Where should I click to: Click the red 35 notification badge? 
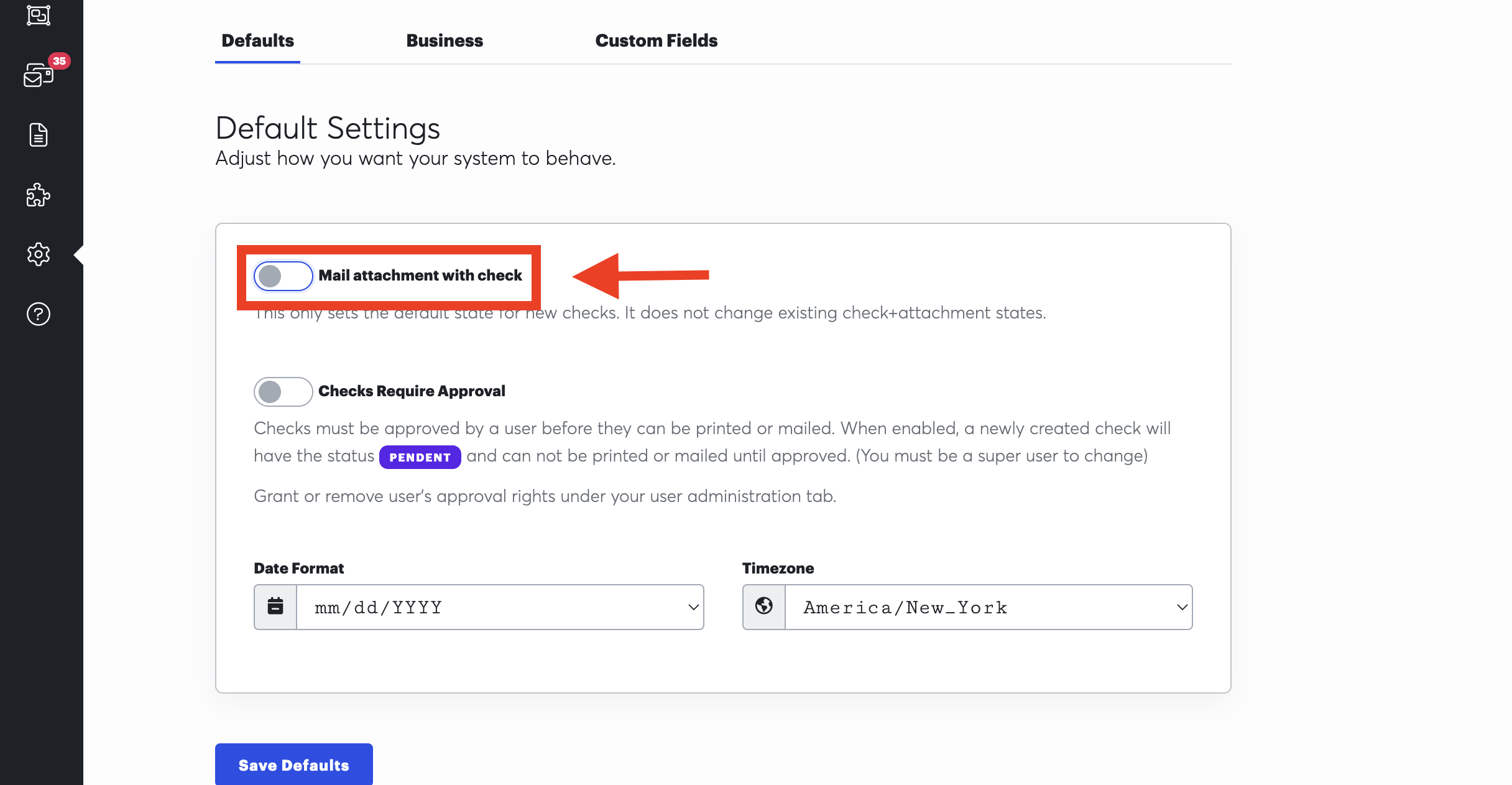pyautogui.click(x=59, y=60)
